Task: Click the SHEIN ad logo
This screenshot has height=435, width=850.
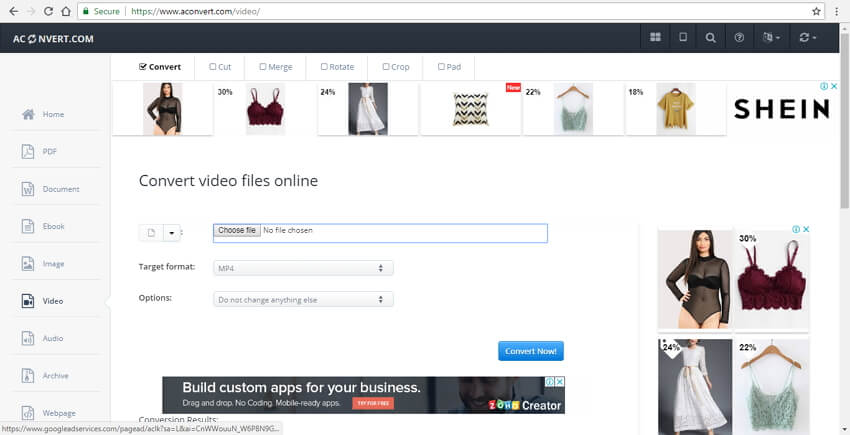Action: coord(781,110)
